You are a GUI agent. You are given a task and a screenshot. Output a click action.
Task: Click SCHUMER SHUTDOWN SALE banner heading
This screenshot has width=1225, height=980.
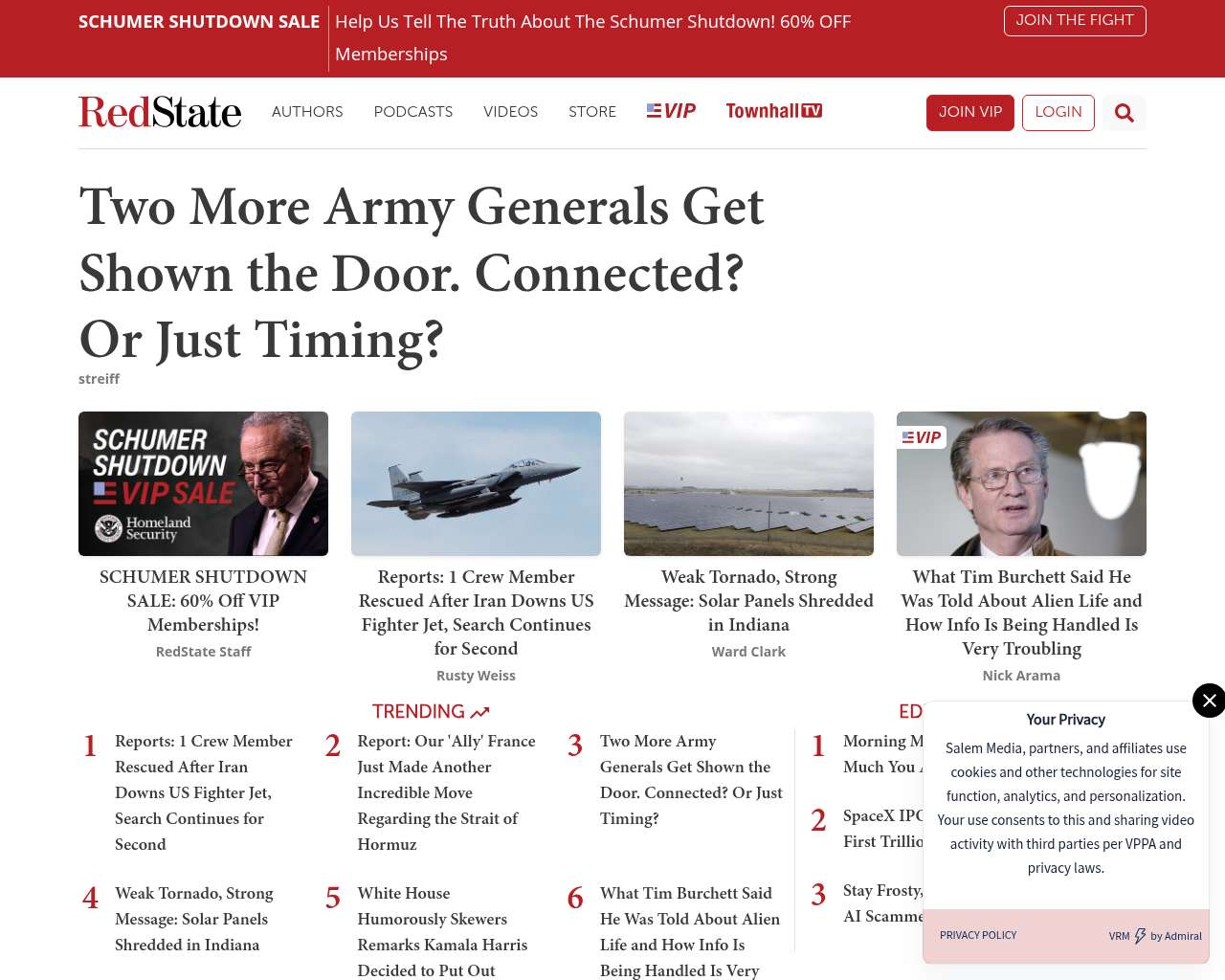click(199, 21)
